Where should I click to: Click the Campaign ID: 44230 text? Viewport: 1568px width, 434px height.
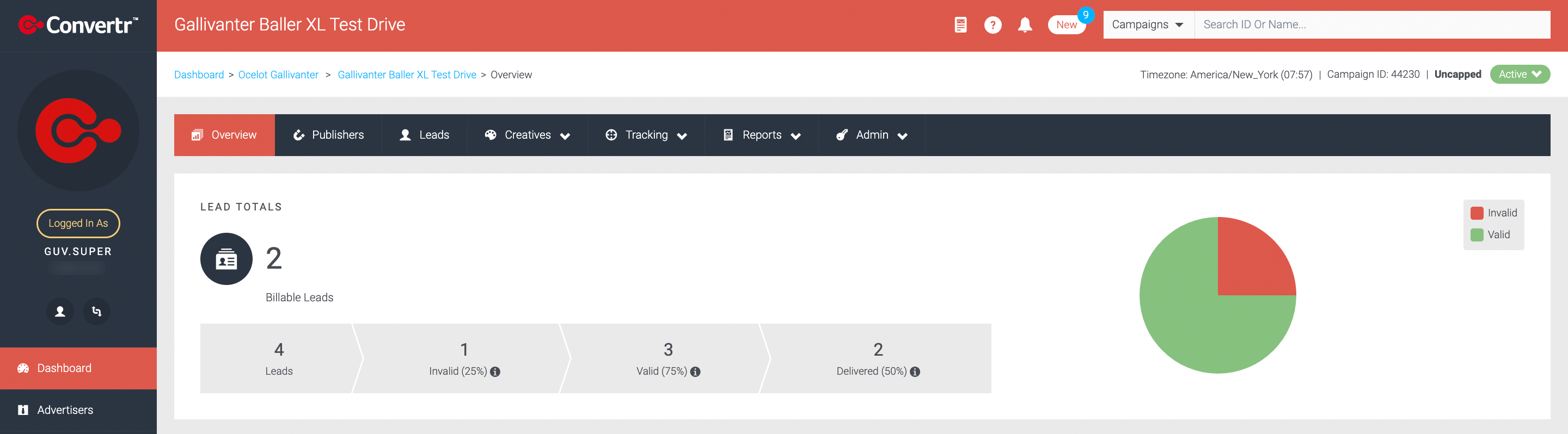[1373, 74]
